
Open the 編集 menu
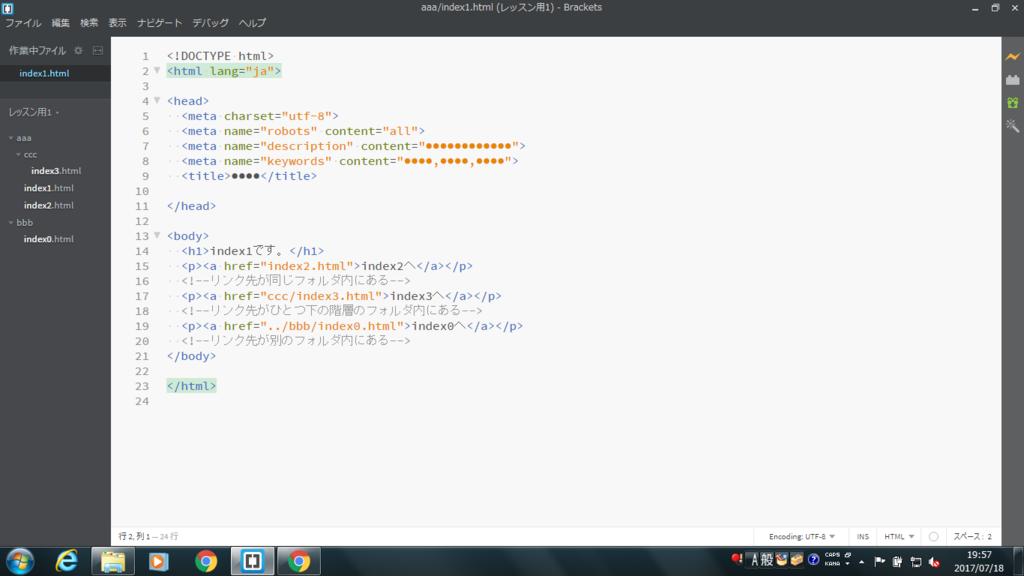pyautogui.click(x=61, y=23)
